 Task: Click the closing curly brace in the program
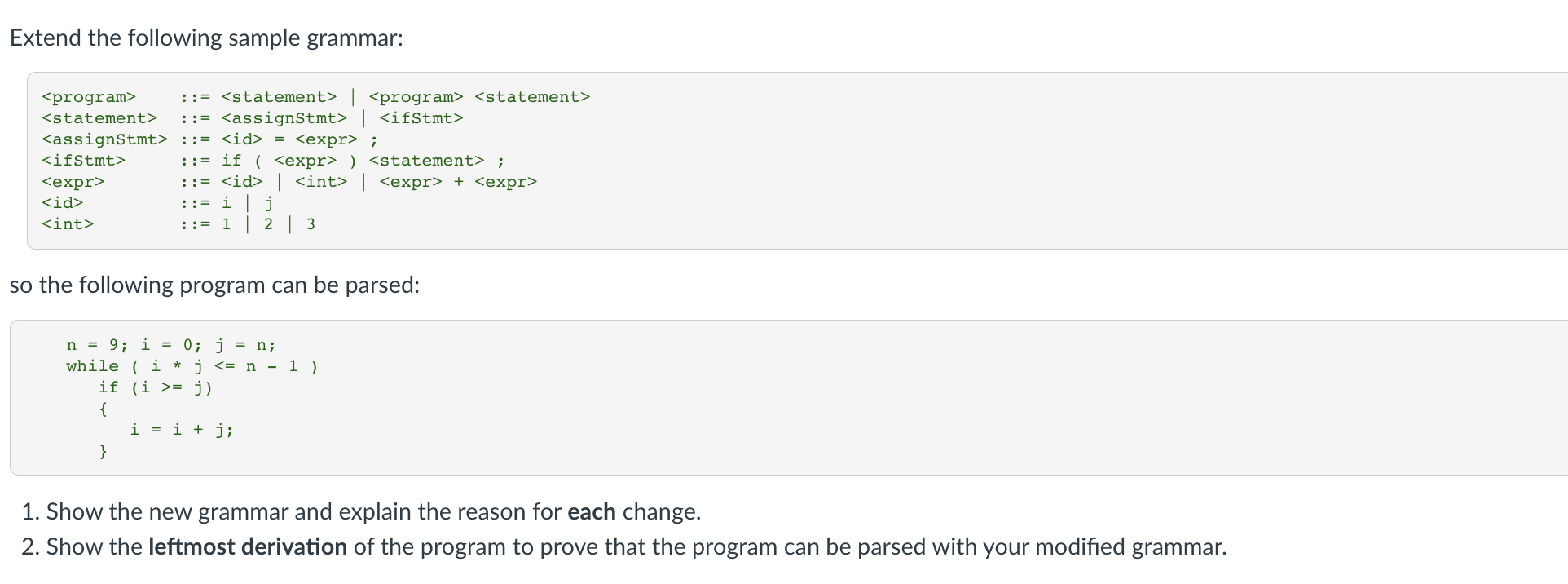click(x=103, y=451)
